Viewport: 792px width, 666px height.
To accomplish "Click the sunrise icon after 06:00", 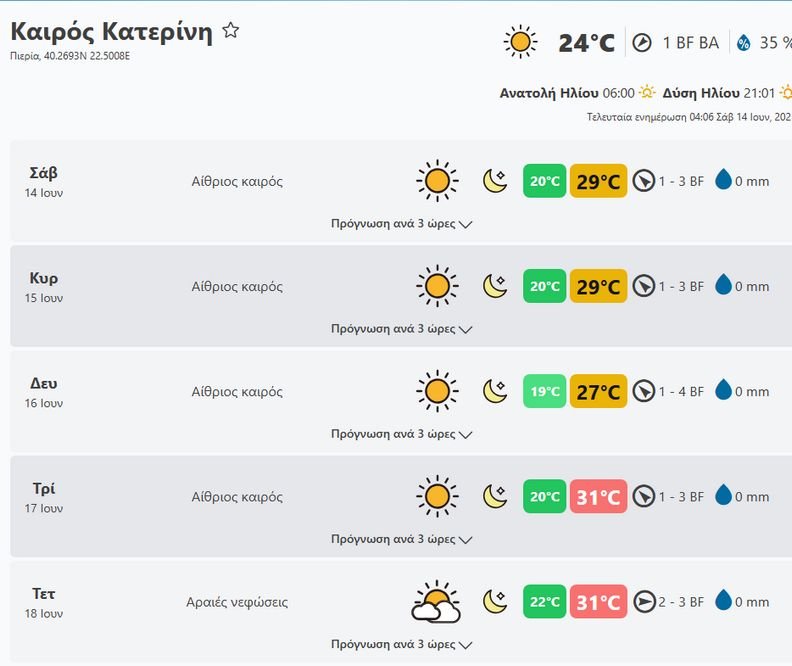I will 647,93.
